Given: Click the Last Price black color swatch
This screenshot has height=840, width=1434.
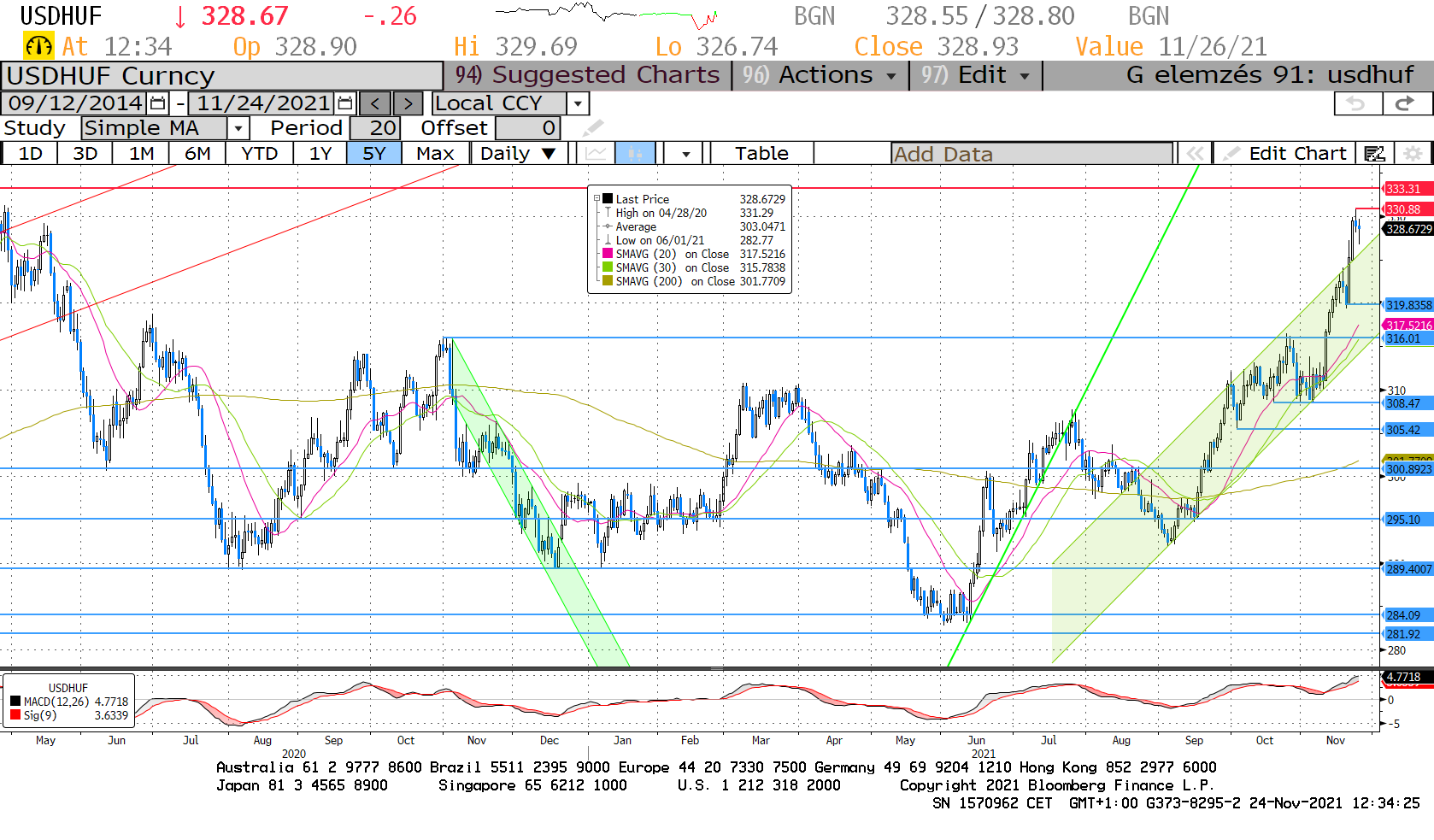Looking at the screenshot, I should [608, 199].
